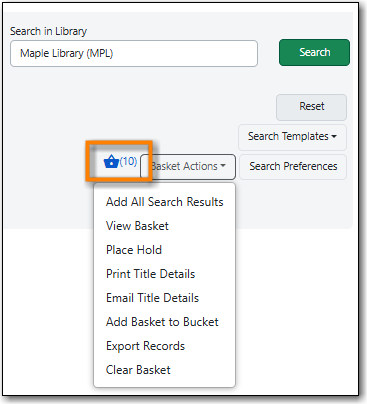
Task: Choose Export Records option
Action: (x=145, y=346)
